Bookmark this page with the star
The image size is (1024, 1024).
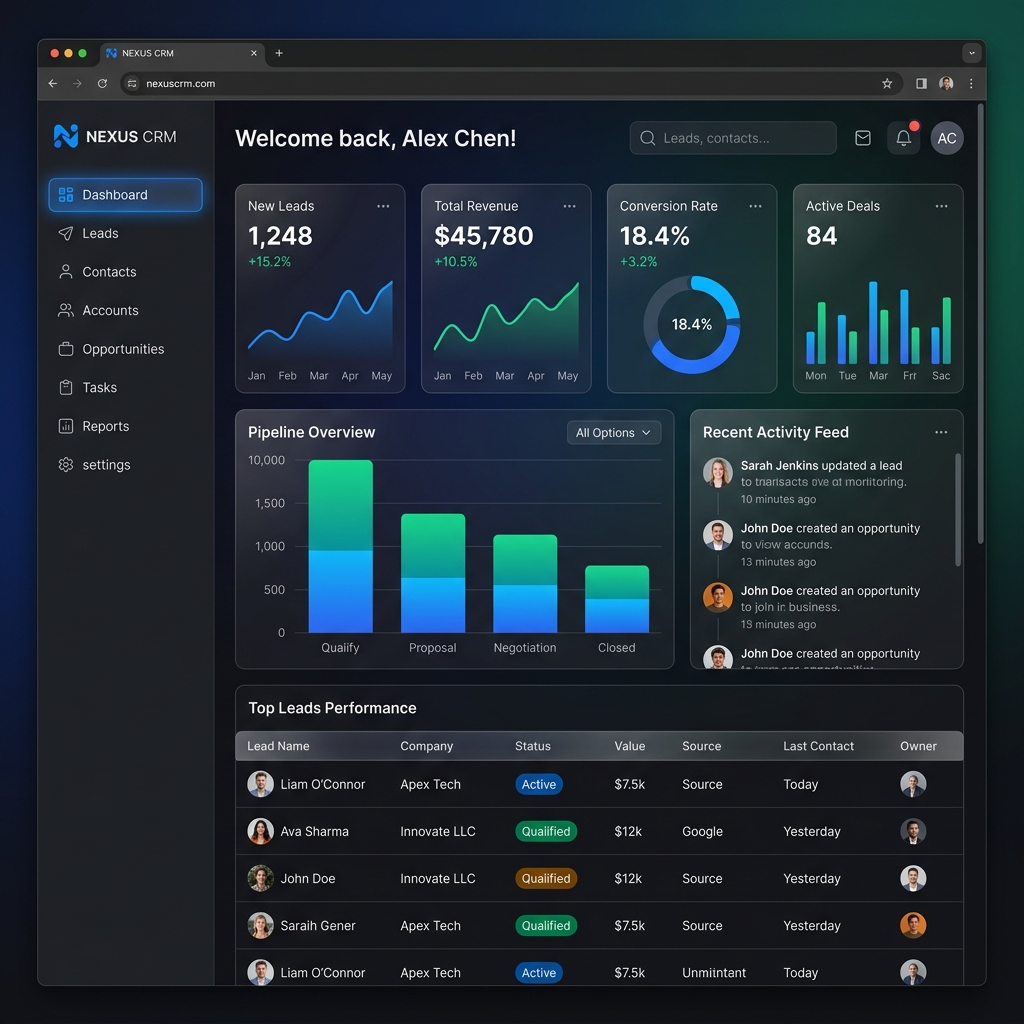tap(887, 84)
